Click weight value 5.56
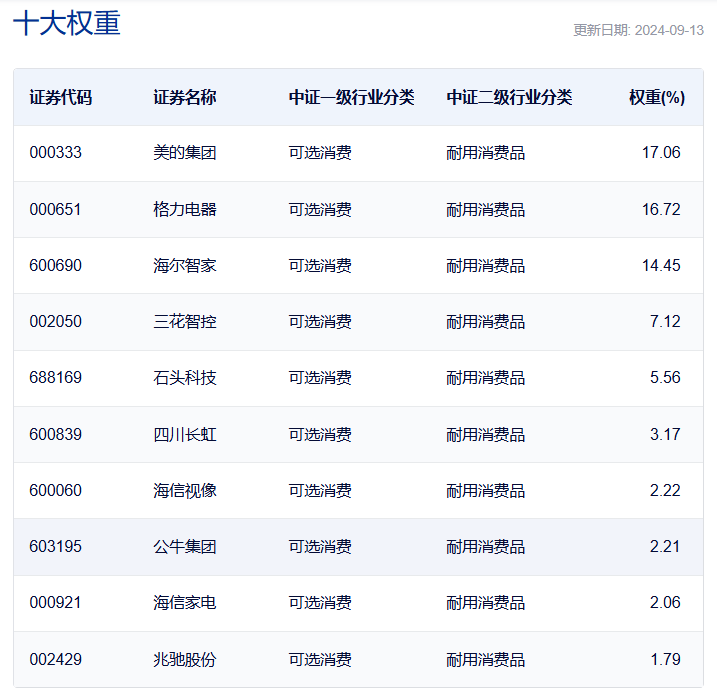The height and width of the screenshot is (700, 717). point(665,377)
